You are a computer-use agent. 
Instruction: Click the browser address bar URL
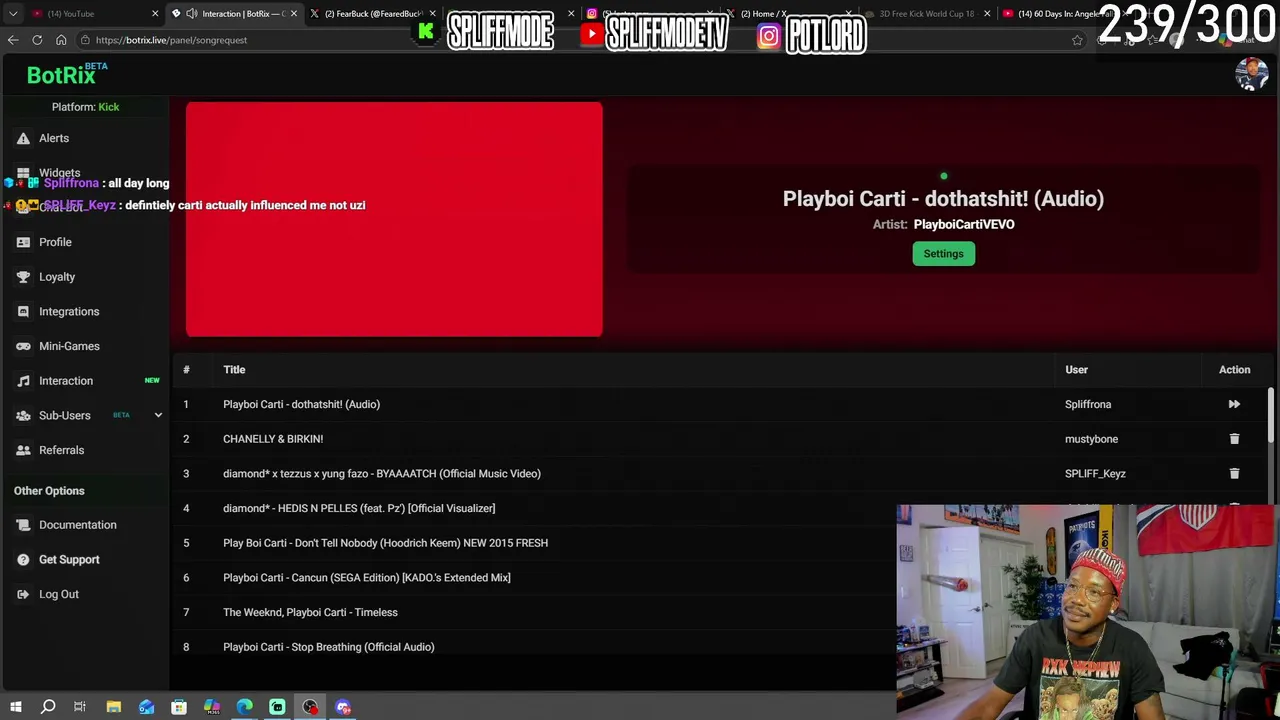click(171, 40)
